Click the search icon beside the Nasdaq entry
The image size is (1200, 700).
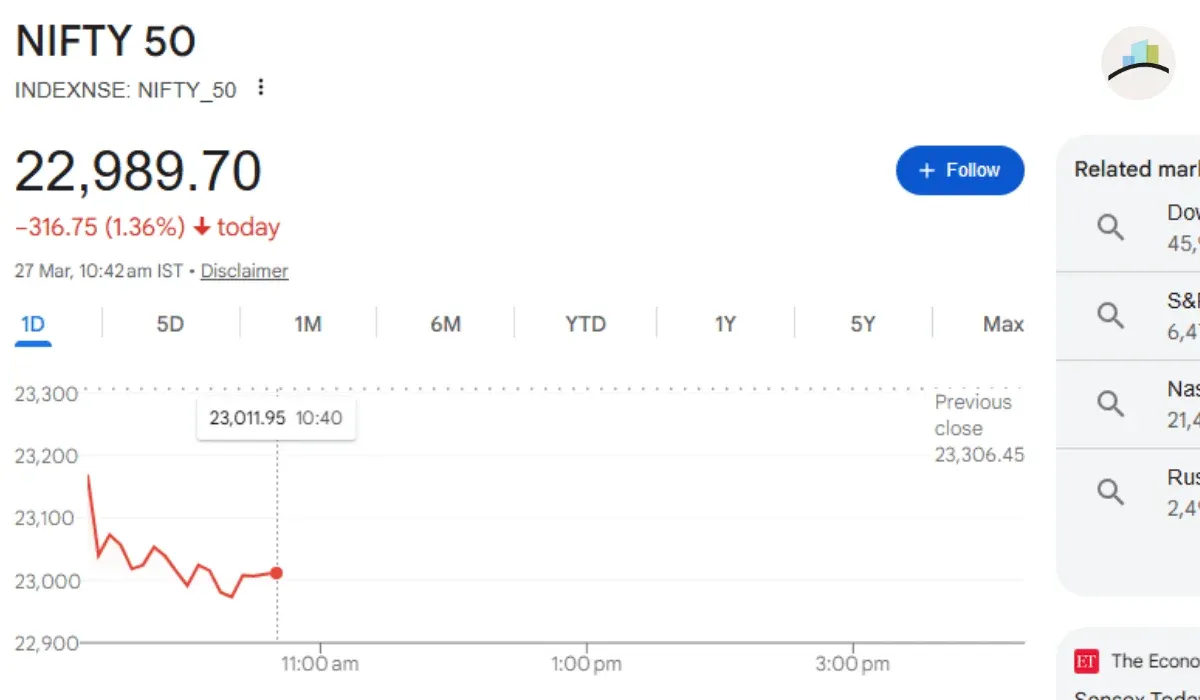[x=1110, y=403]
